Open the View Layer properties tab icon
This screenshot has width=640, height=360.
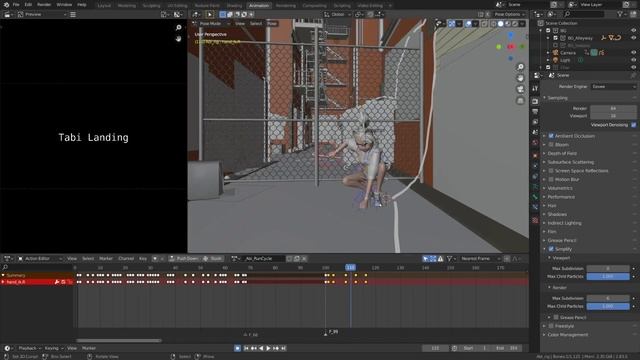(535, 122)
